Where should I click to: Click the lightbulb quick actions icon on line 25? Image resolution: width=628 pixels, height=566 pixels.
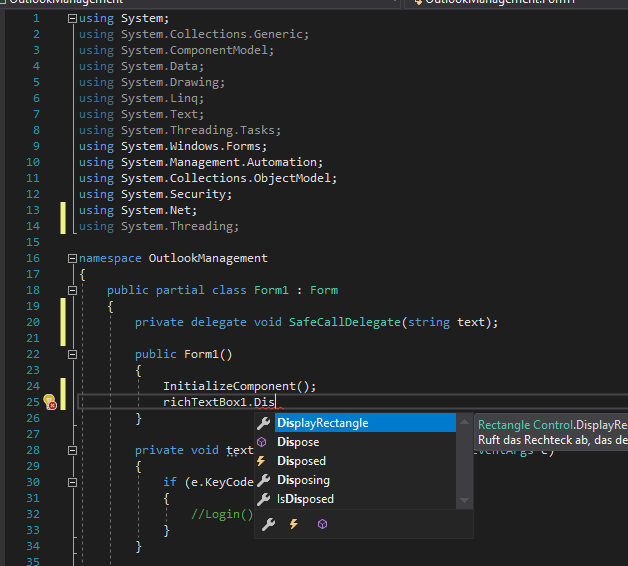pos(49,402)
